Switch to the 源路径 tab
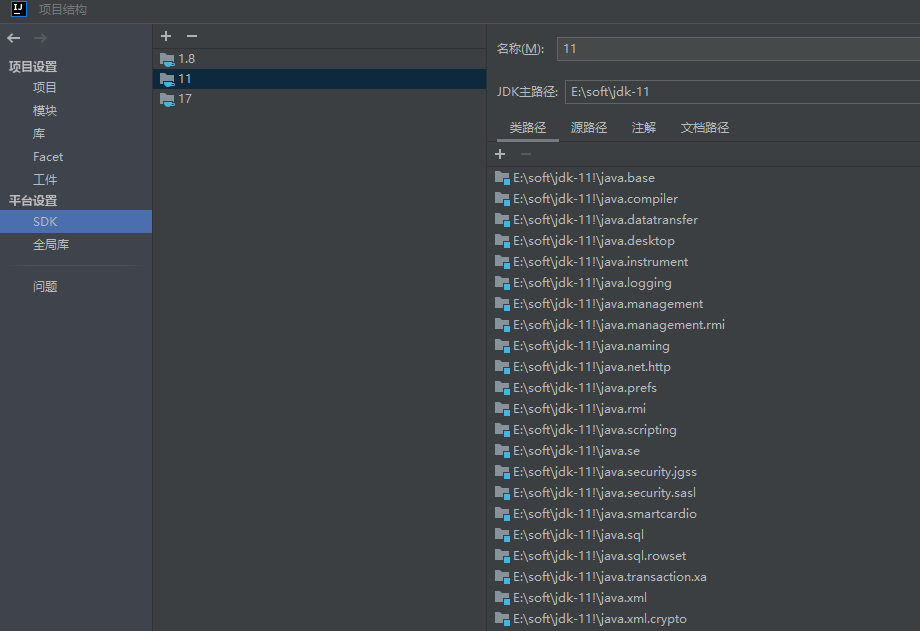 tap(589, 128)
